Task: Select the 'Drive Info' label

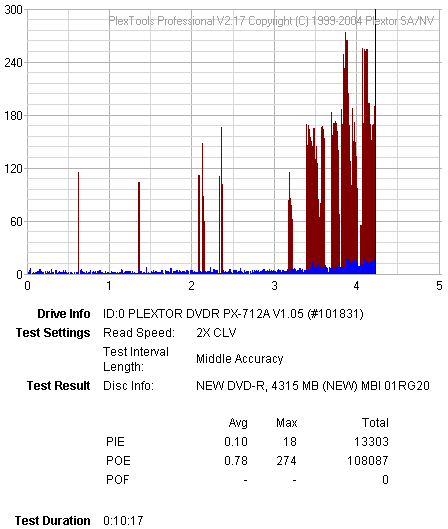Action: click(64, 314)
